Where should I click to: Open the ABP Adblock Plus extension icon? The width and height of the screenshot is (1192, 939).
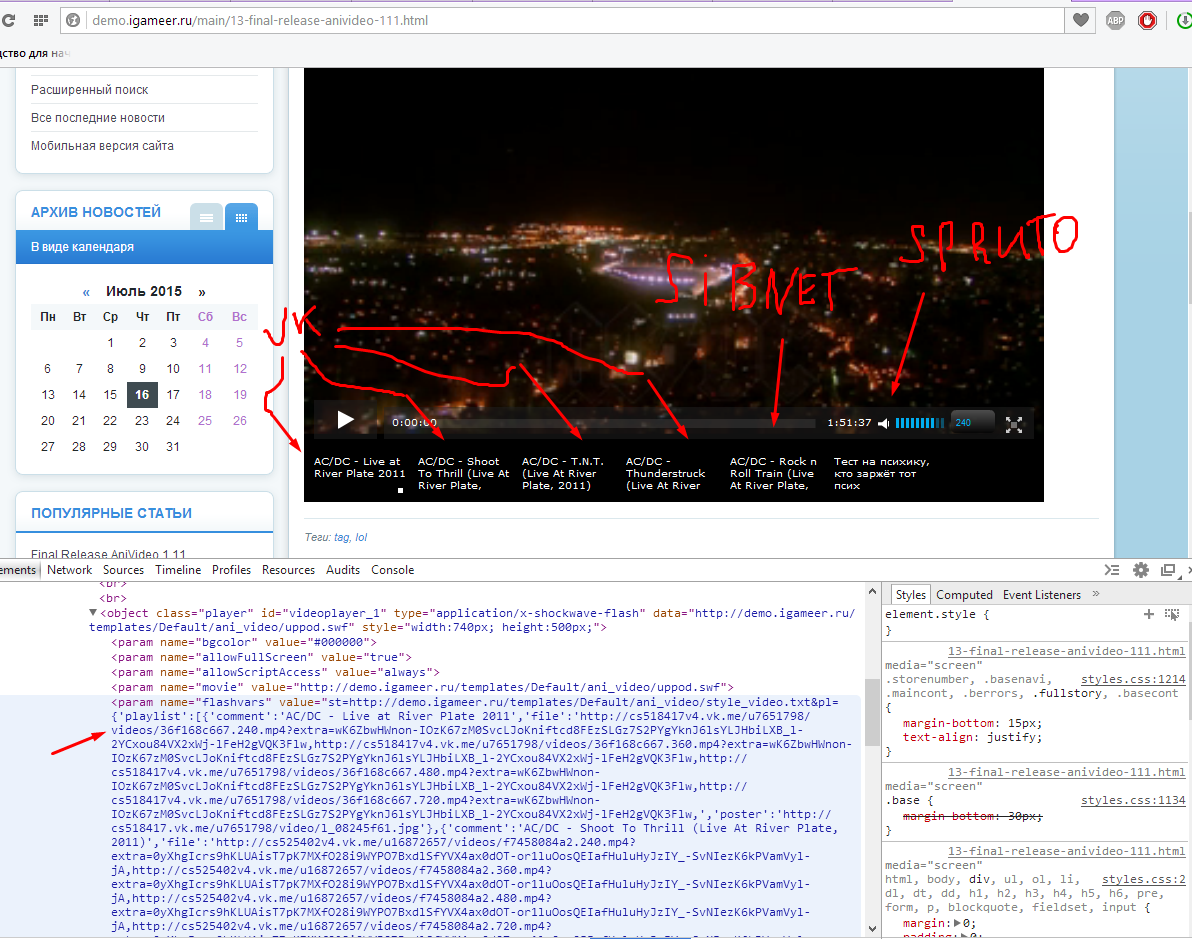[x=1114, y=21]
